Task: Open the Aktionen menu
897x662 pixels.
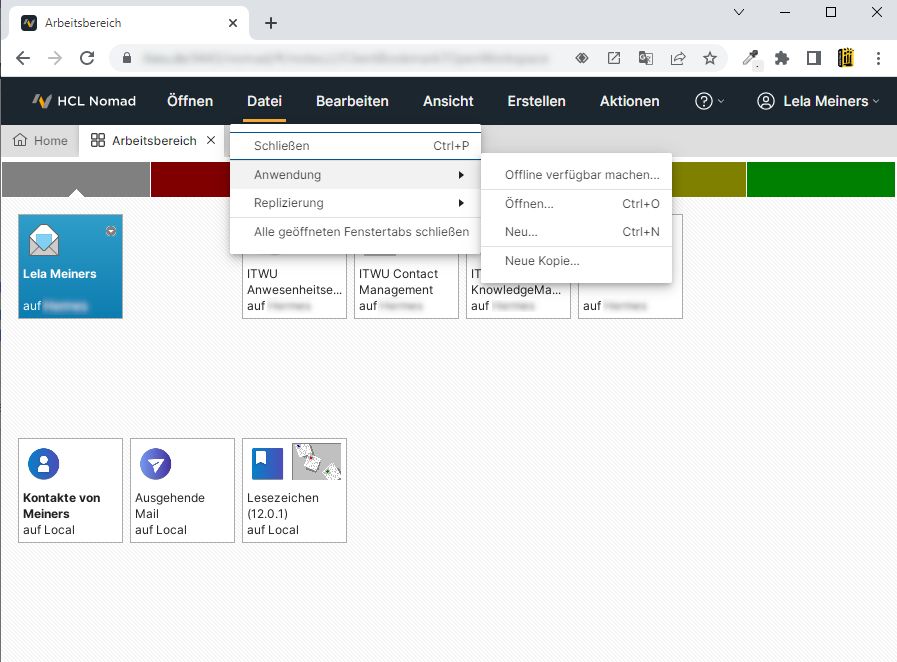Action: point(629,101)
